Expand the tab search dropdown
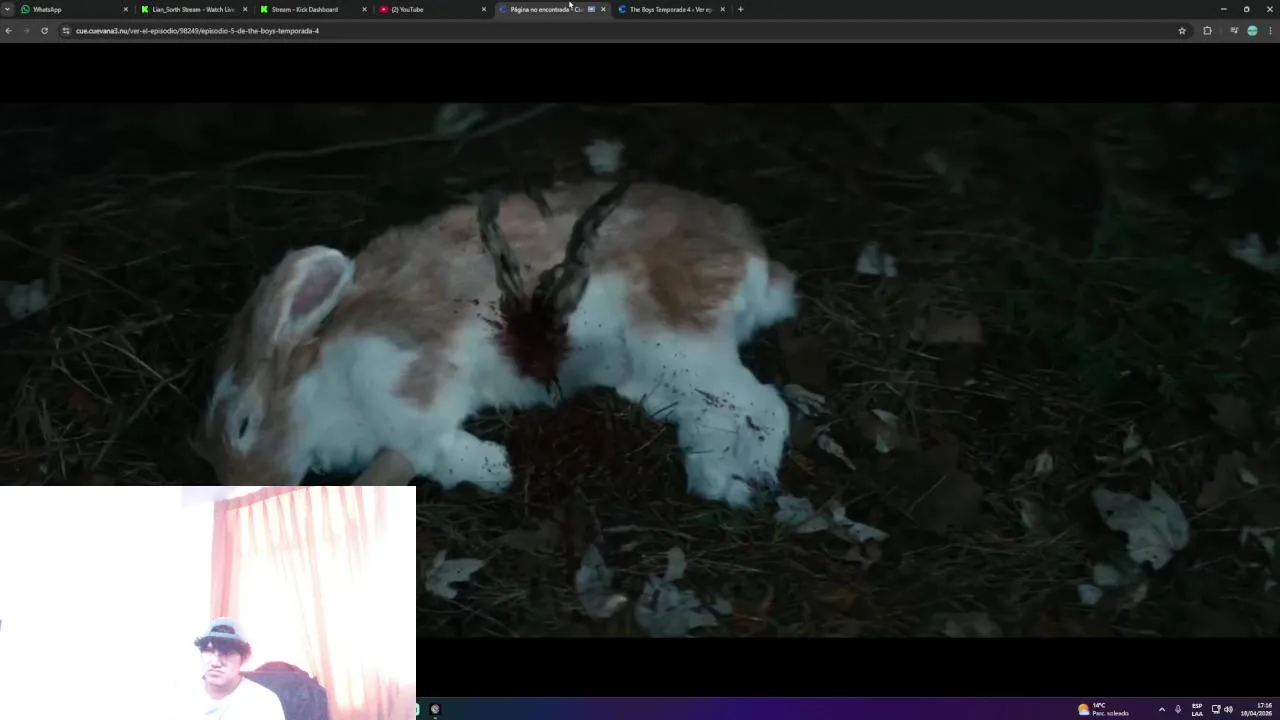1280x720 pixels. [7, 9]
